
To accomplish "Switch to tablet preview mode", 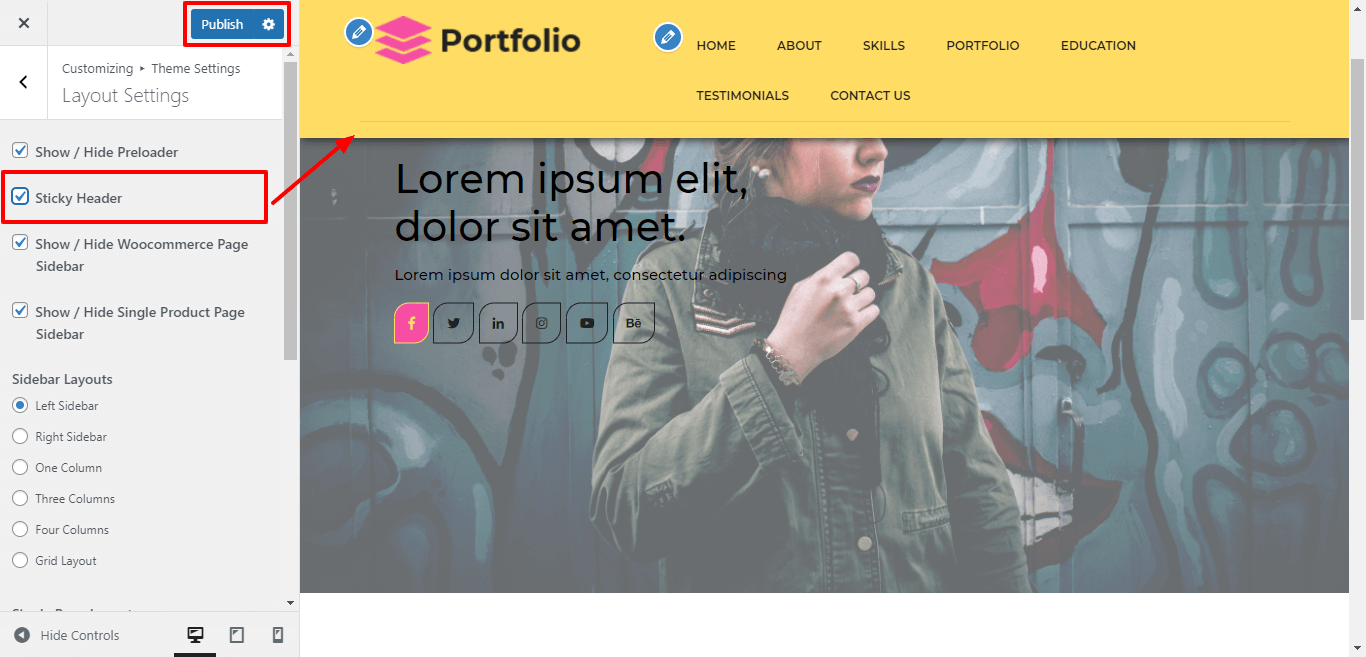I will (x=237, y=635).
